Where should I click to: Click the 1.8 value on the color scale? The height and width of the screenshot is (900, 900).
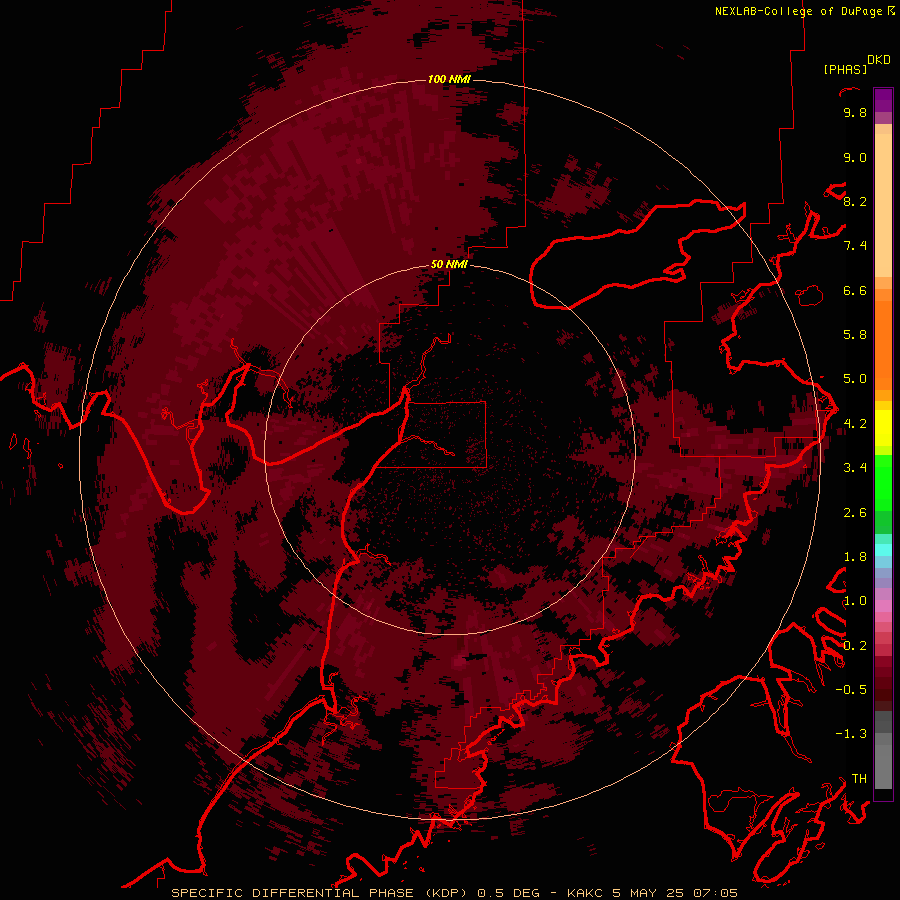pyautogui.click(x=855, y=557)
